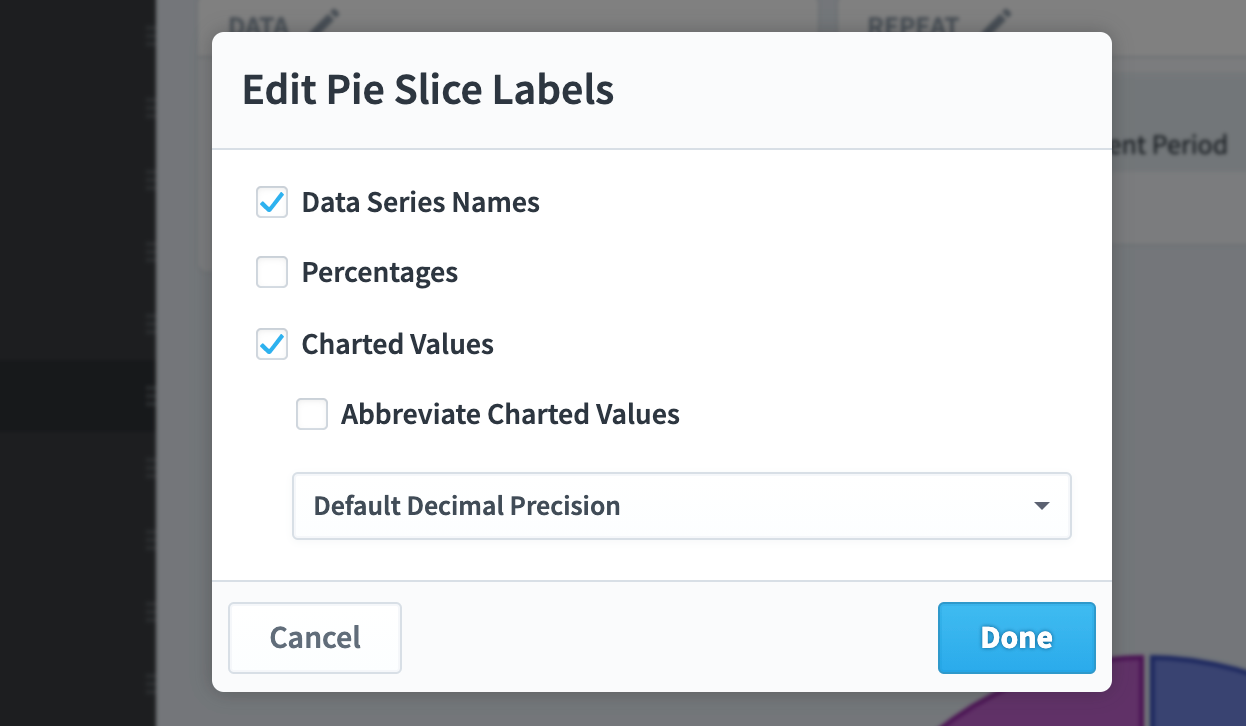Click the decimal precision dropdown arrow

(1042, 506)
